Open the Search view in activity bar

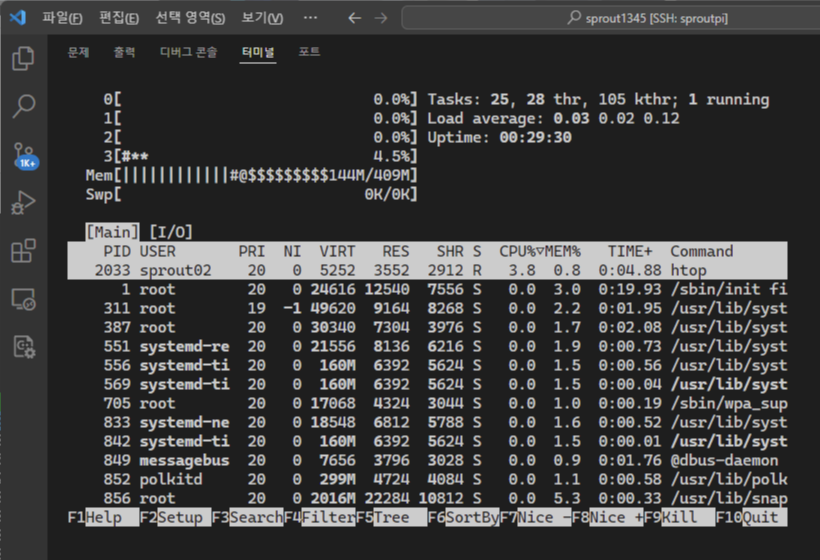coord(24,106)
